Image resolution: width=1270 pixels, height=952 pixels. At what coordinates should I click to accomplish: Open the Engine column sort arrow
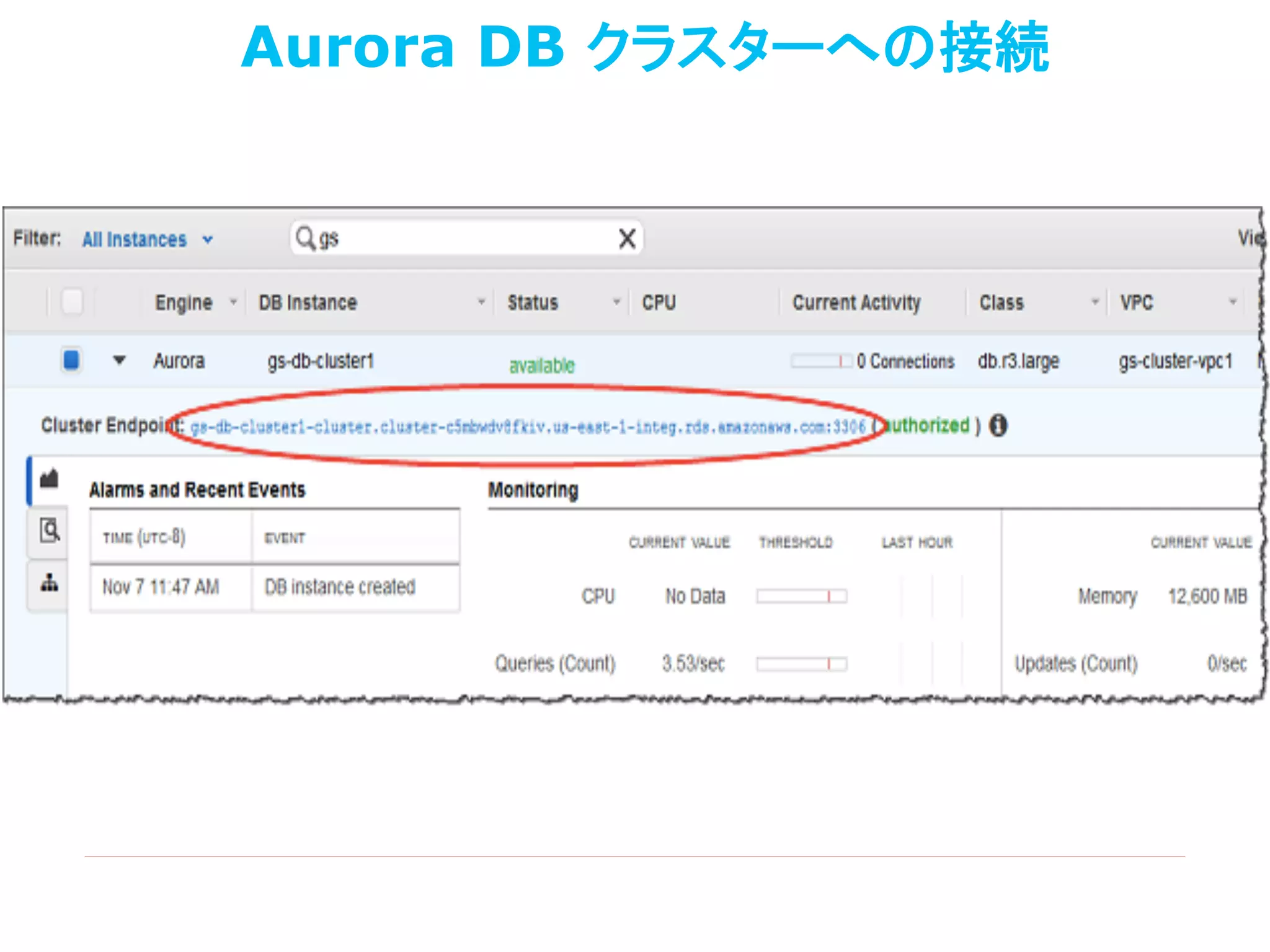click(233, 302)
